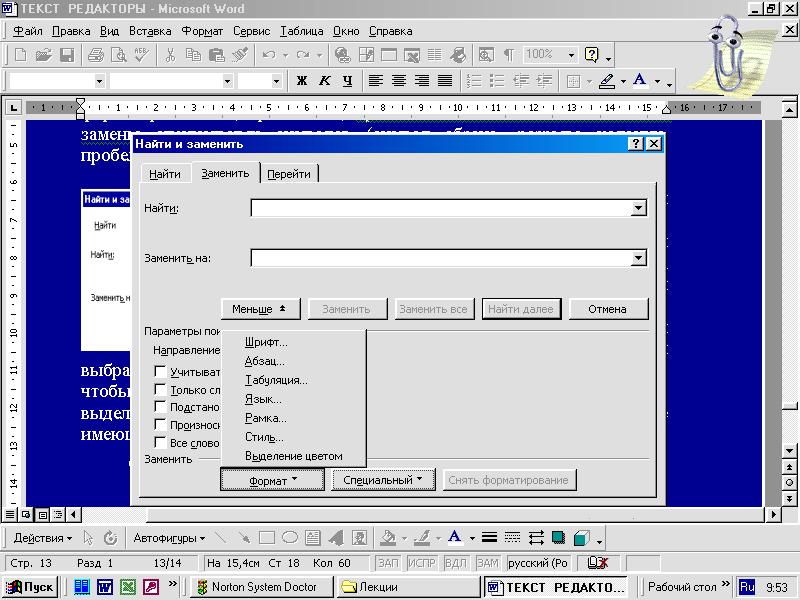
Task: Open the 'Сервис' menu
Action: pyautogui.click(x=252, y=31)
